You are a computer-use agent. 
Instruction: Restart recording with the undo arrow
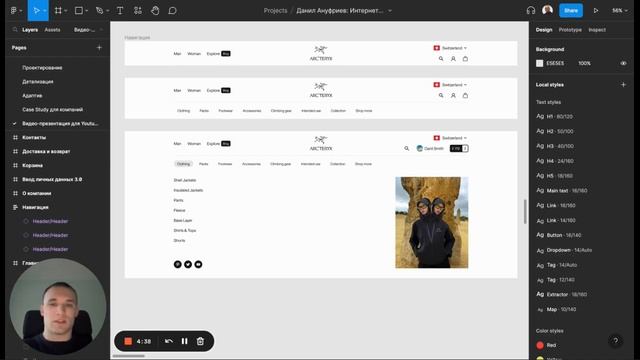[169, 341]
